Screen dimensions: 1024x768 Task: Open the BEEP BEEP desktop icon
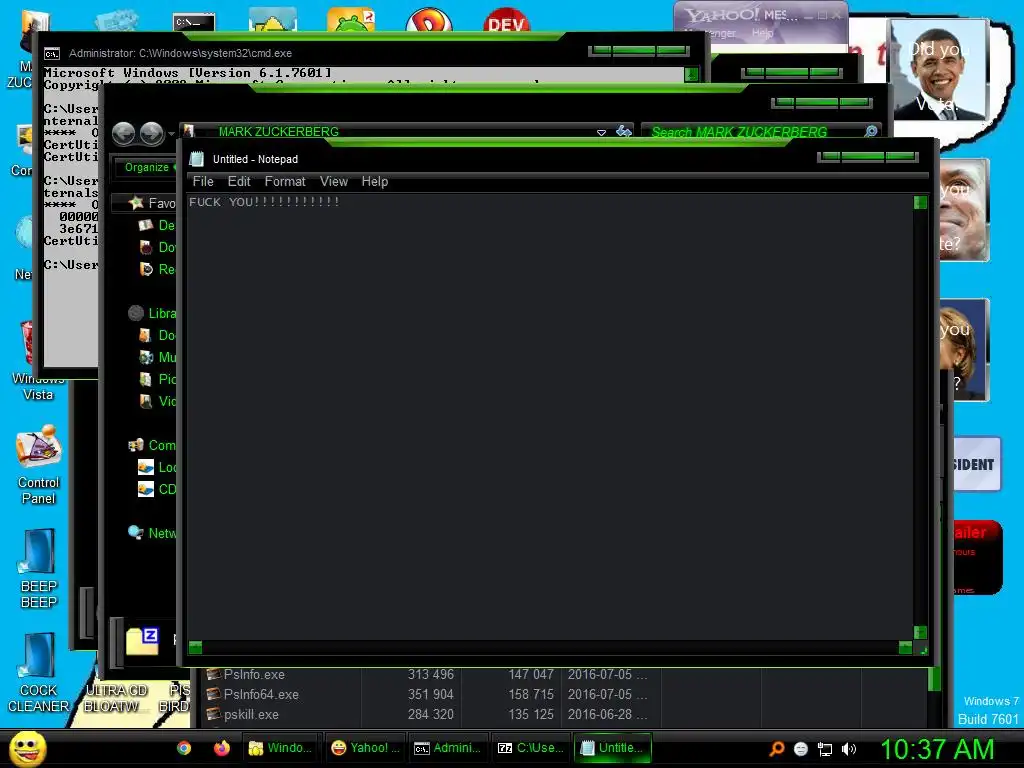click(39, 568)
